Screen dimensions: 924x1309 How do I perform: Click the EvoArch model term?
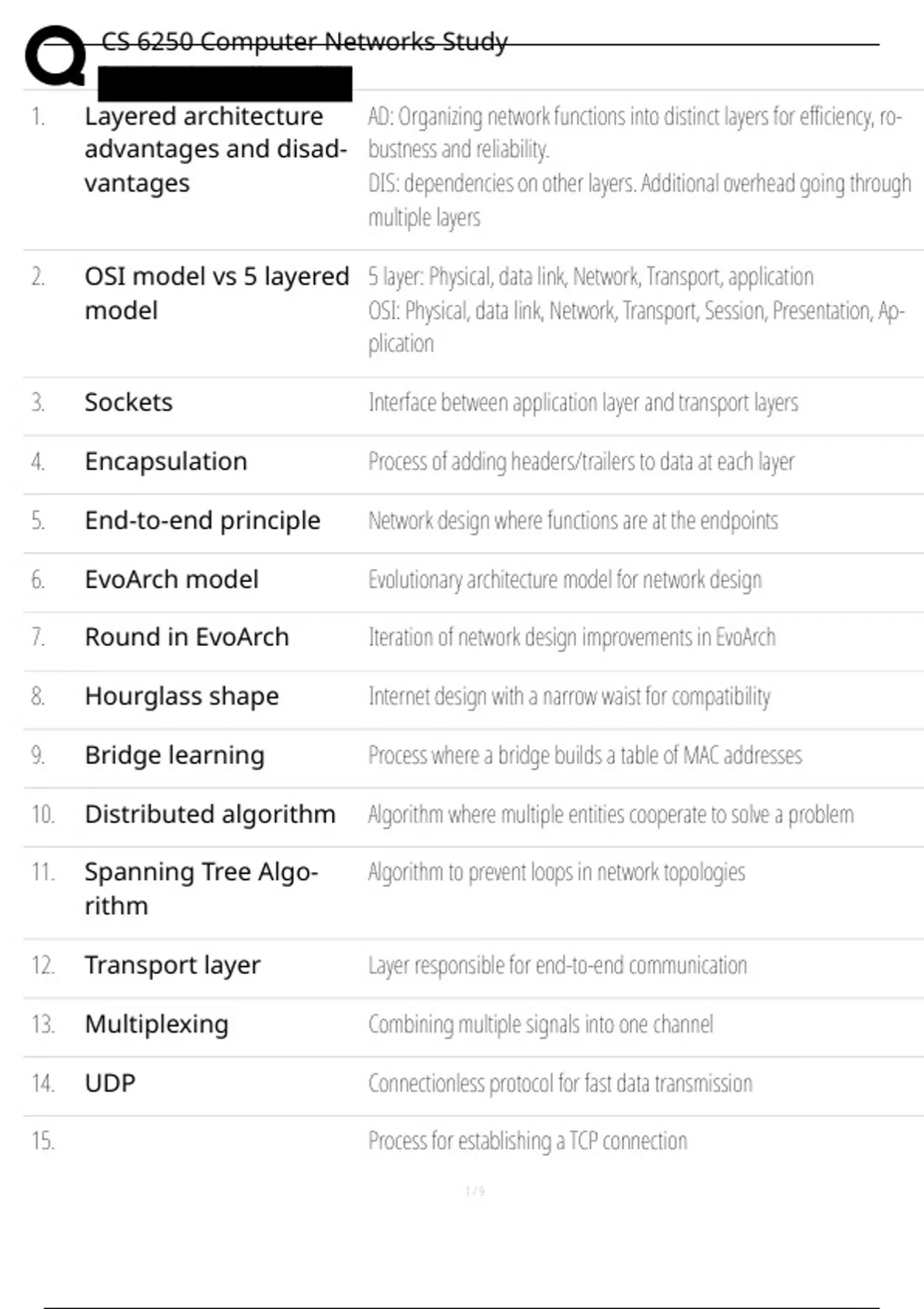[x=171, y=579]
